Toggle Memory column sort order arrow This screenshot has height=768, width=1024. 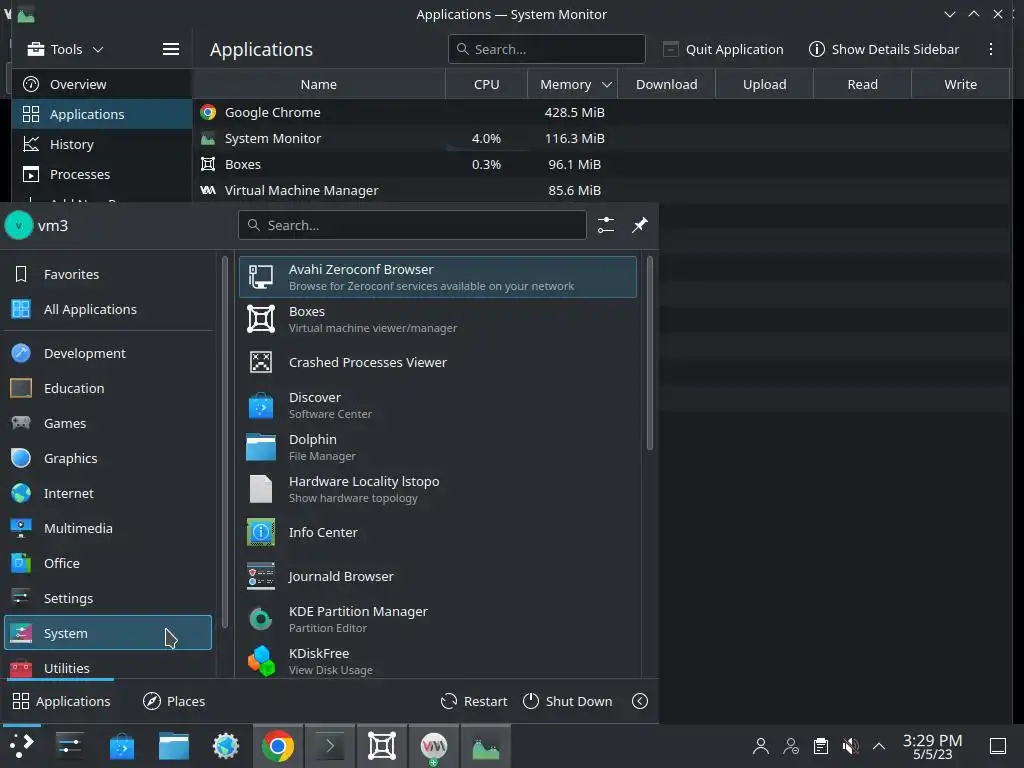[x=607, y=84]
